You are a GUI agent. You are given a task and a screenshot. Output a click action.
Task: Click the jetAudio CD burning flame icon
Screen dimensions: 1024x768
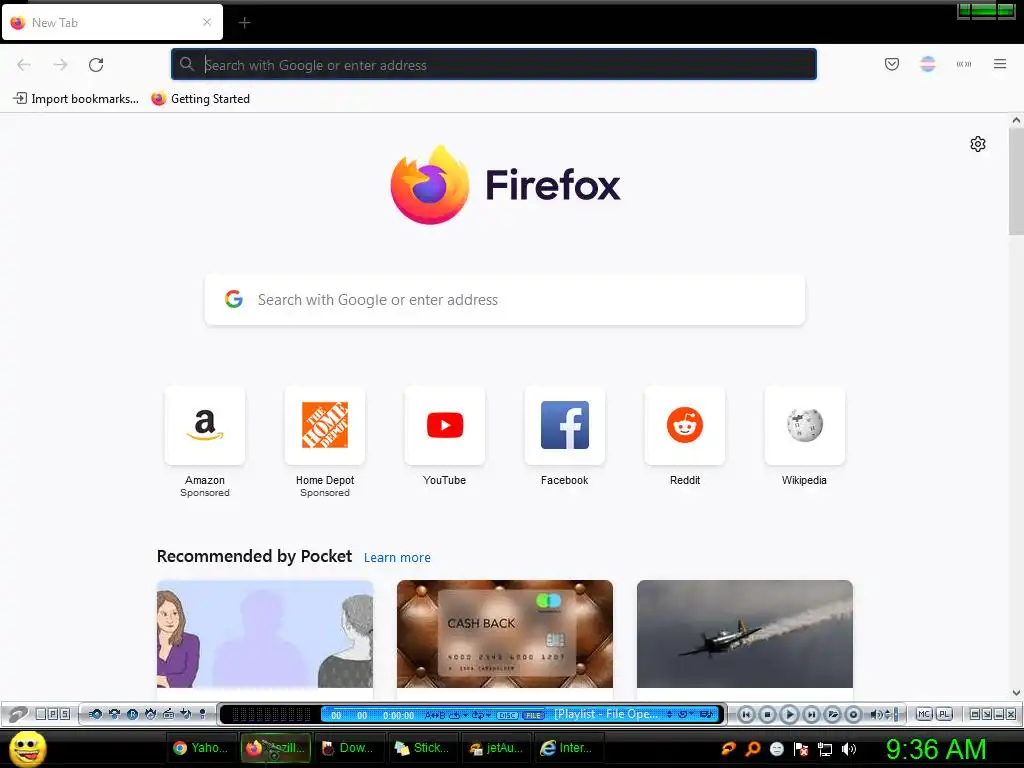tap(150, 714)
